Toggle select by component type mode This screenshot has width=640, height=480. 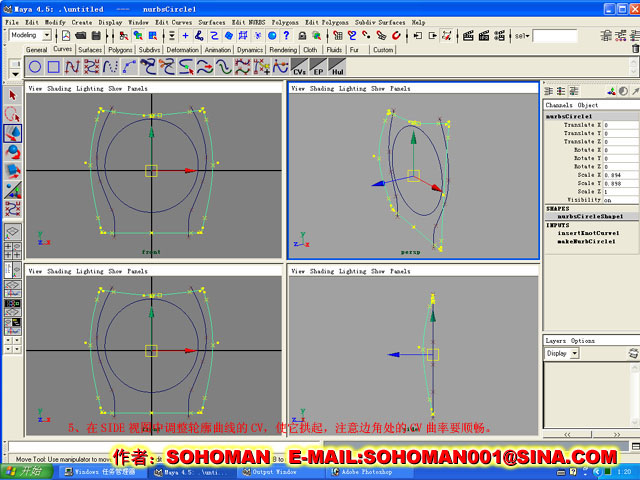(153, 36)
